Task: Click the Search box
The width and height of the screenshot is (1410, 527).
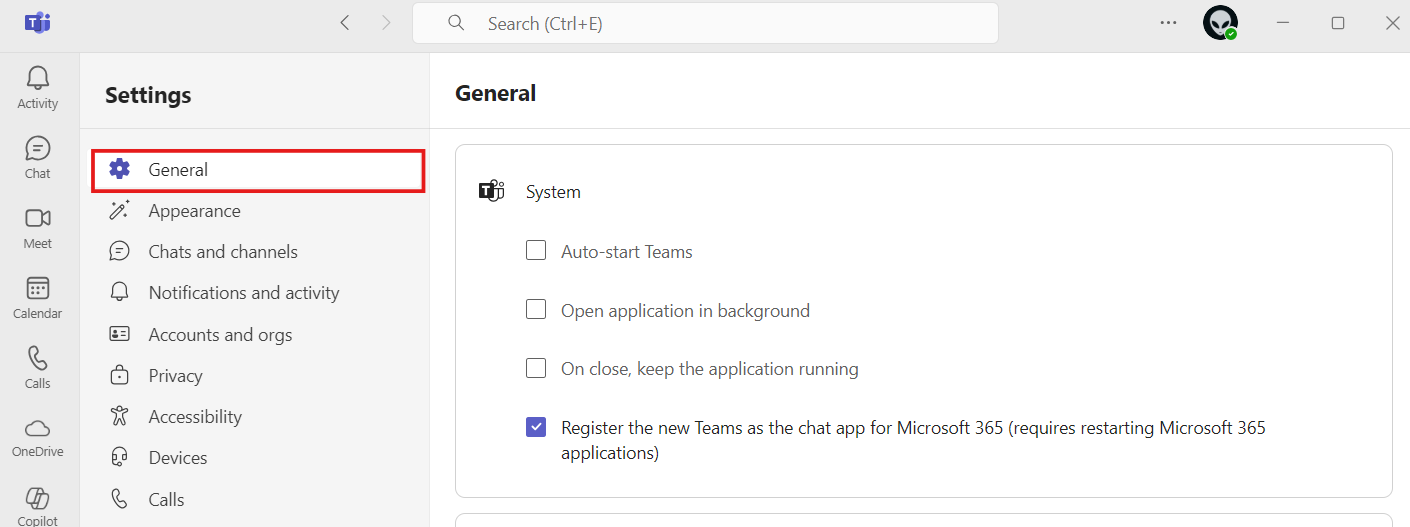Action: pyautogui.click(x=705, y=23)
